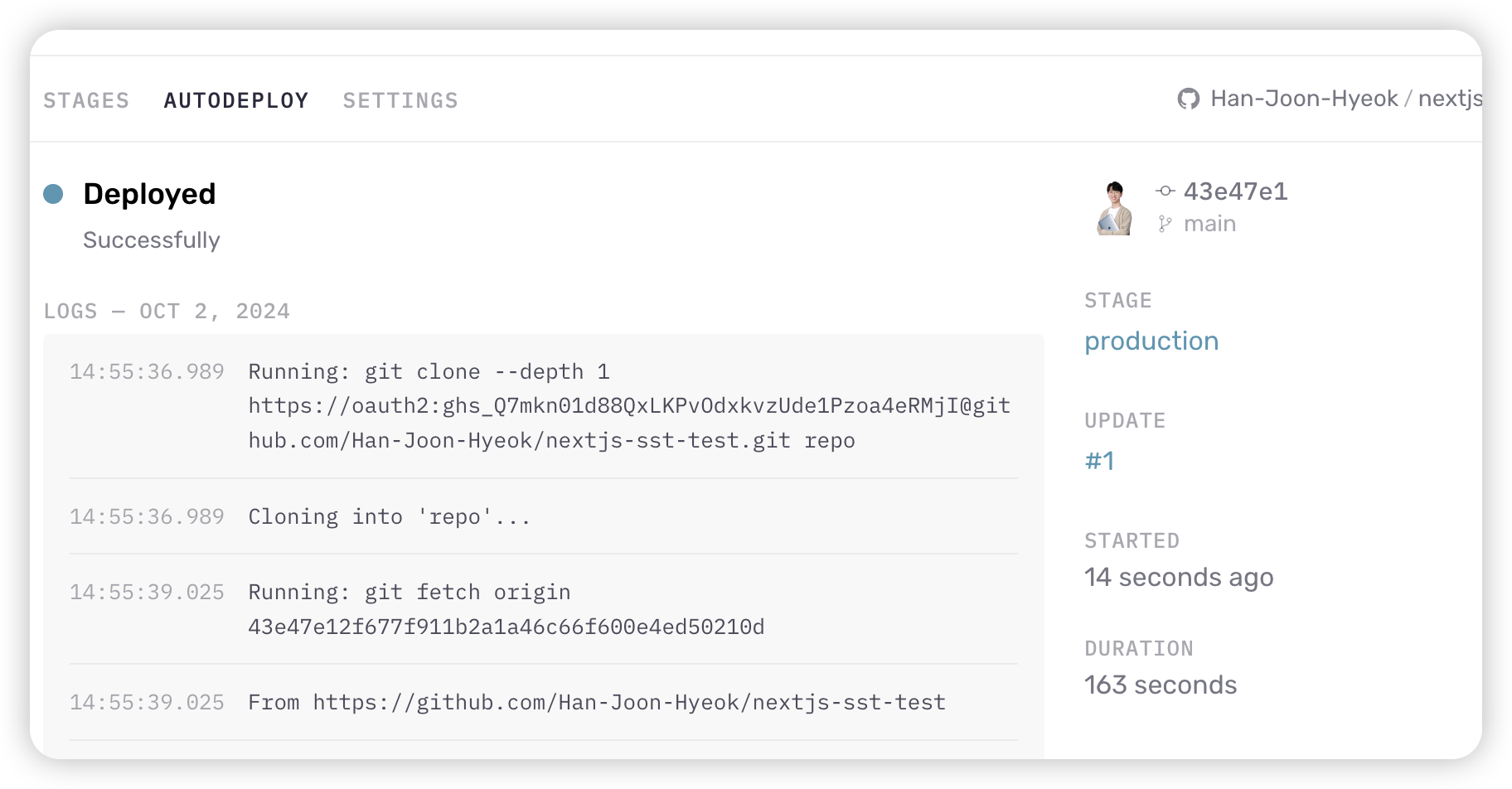Click the 14:55:36.989 timestamp of git clone

(x=147, y=372)
